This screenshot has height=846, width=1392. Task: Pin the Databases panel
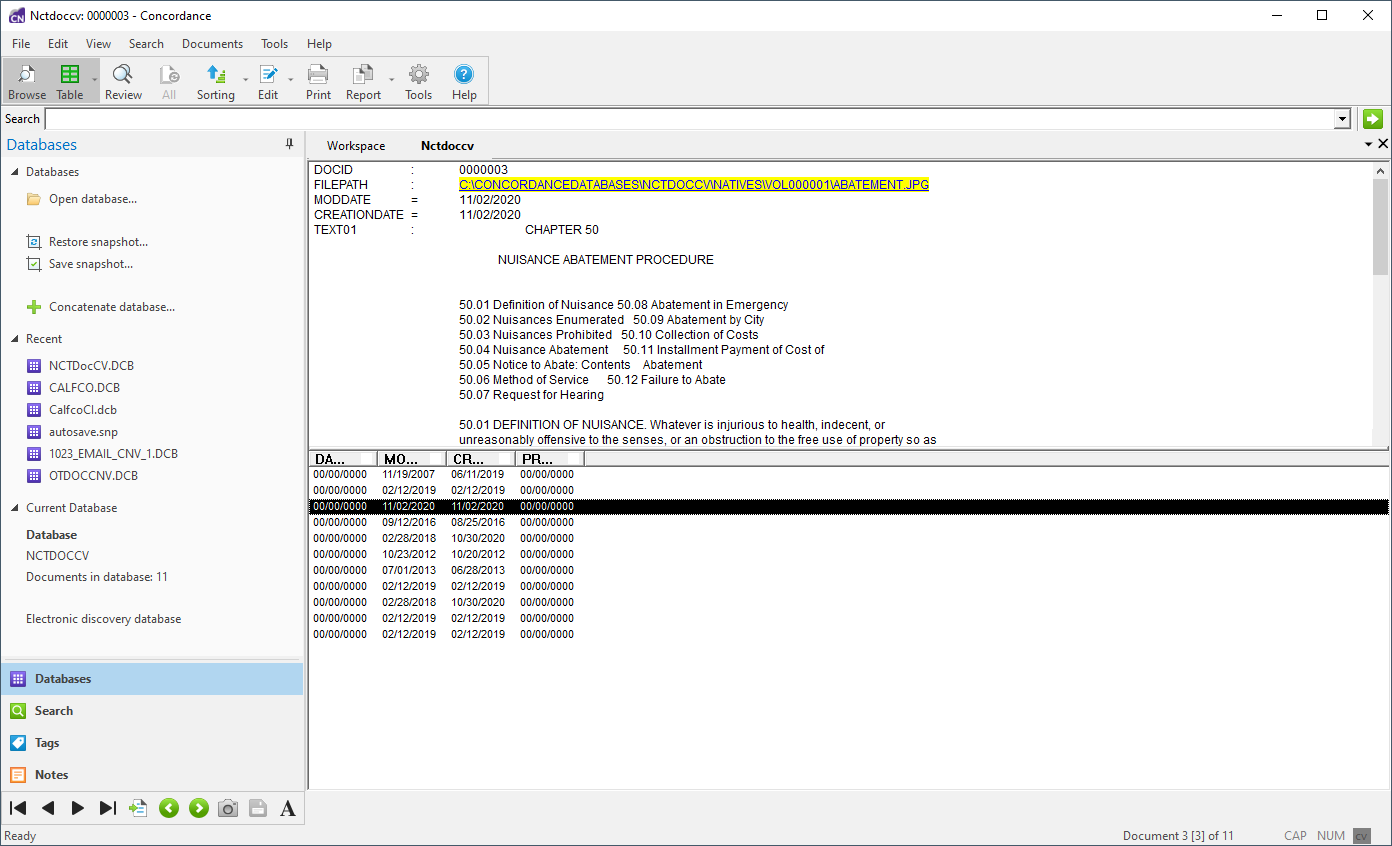pyautogui.click(x=290, y=144)
